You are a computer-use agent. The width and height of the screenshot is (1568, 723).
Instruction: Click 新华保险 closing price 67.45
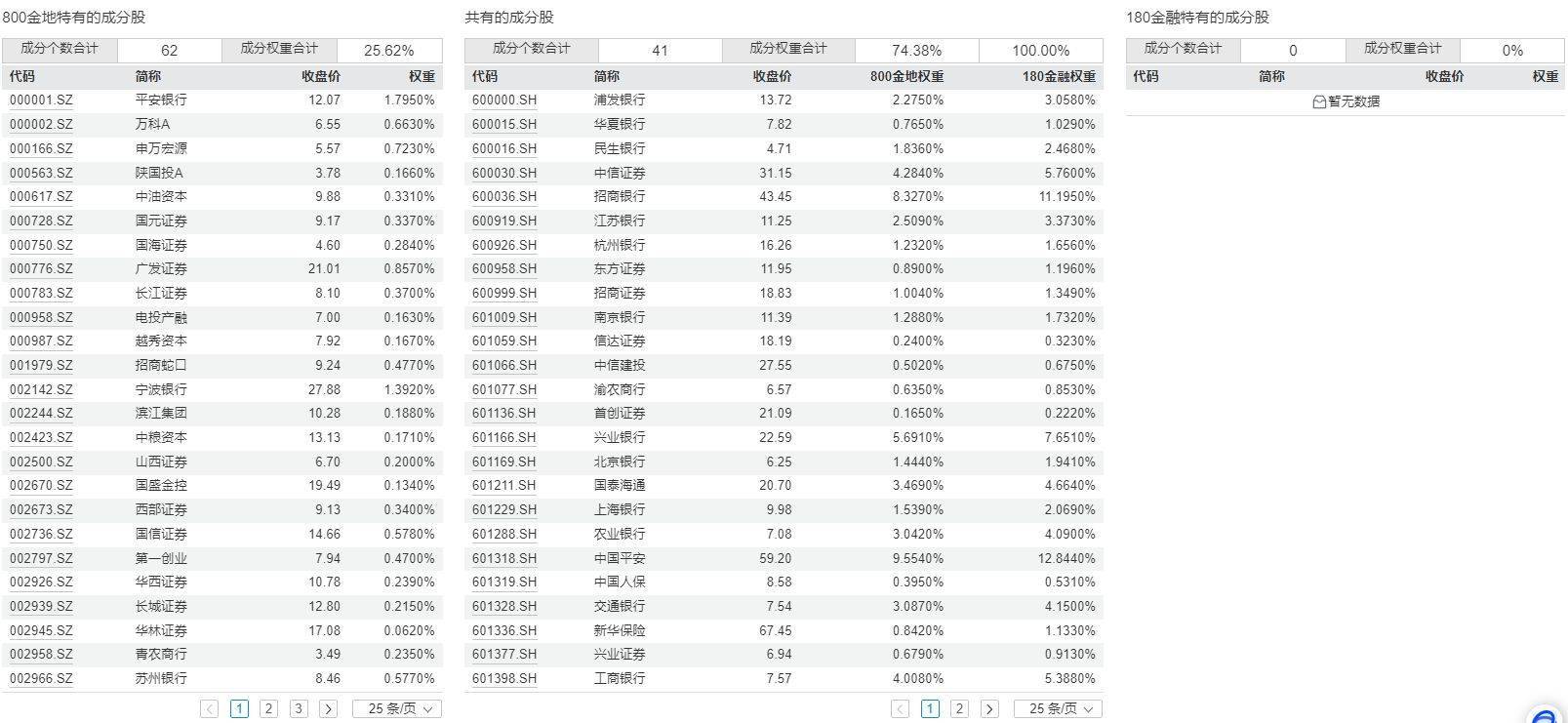coord(776,630)
